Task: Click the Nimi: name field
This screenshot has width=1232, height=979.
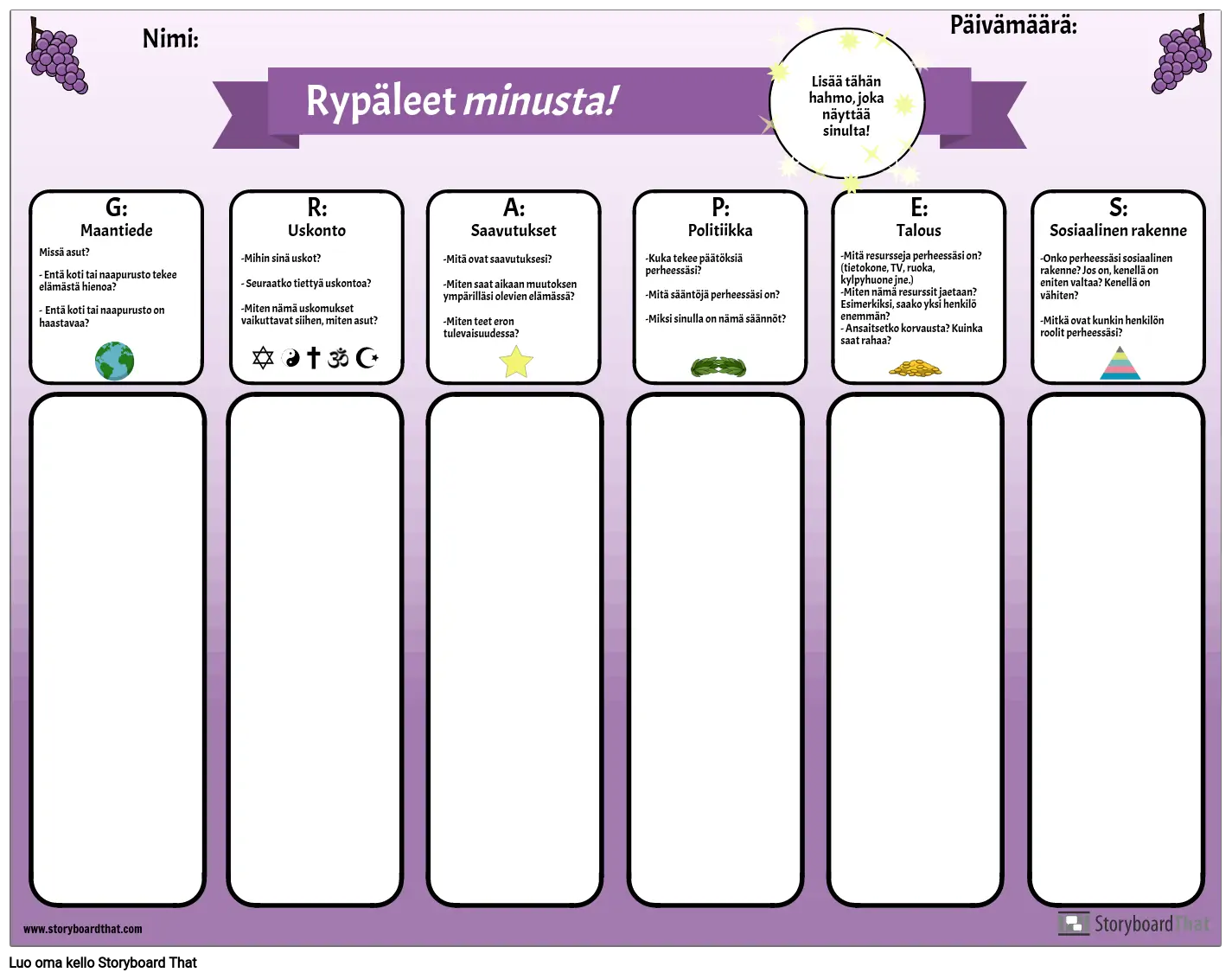Action: click(x=170, y=39)
